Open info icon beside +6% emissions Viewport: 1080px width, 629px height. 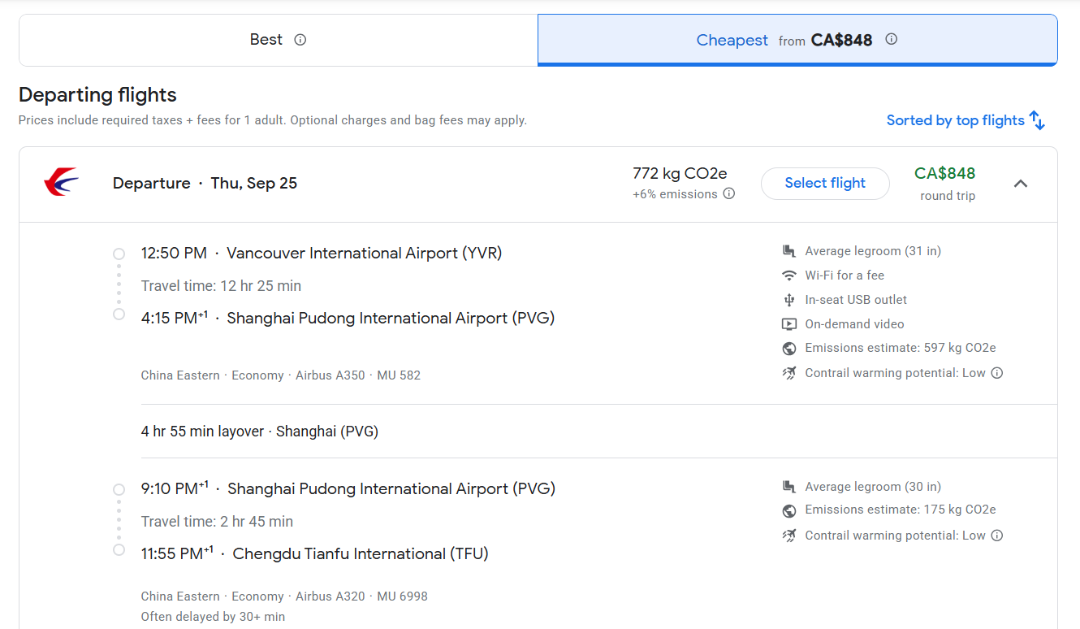tap(729, 194)
